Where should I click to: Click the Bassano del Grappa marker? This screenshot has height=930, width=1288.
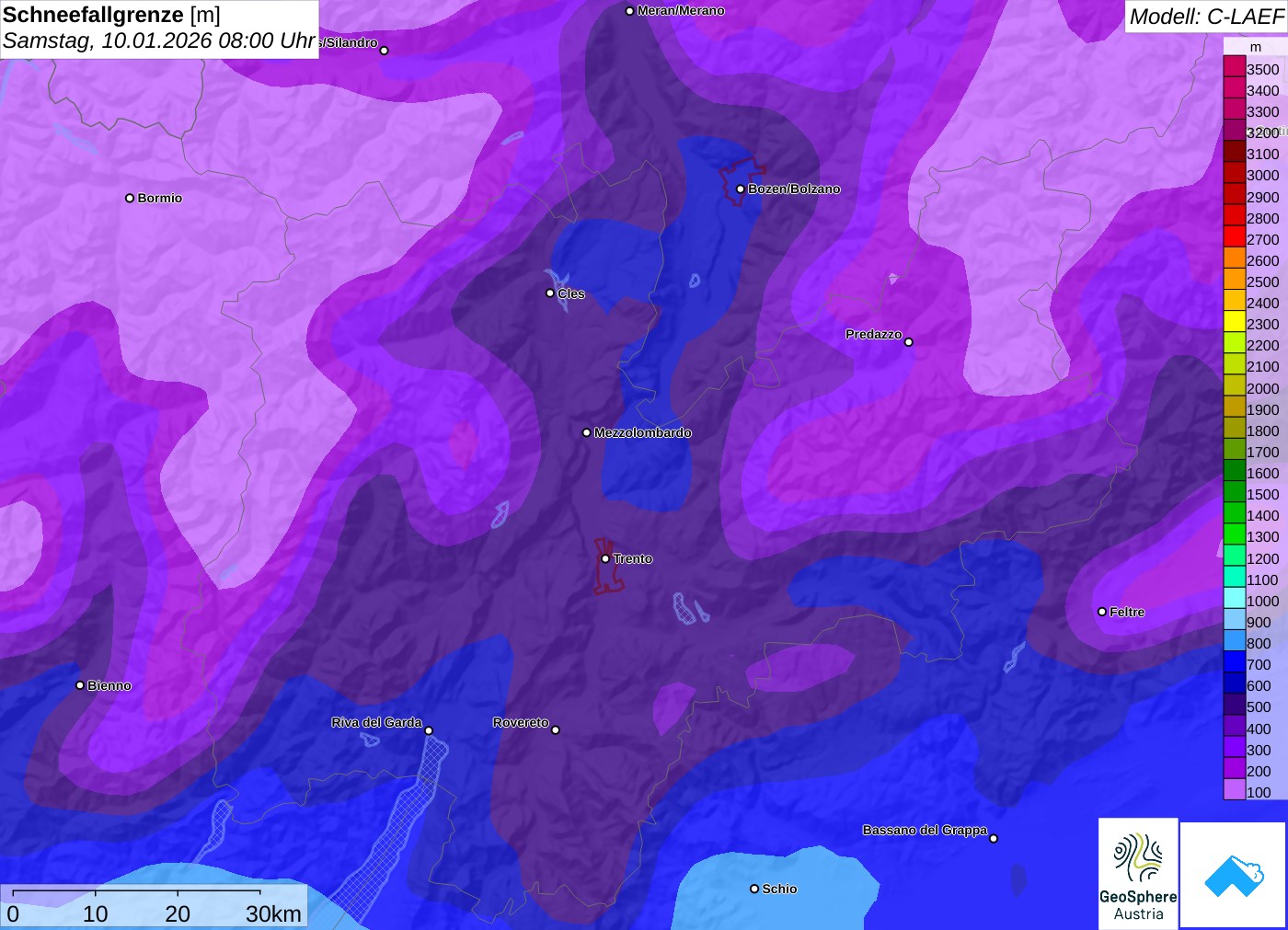pos(994,838)
